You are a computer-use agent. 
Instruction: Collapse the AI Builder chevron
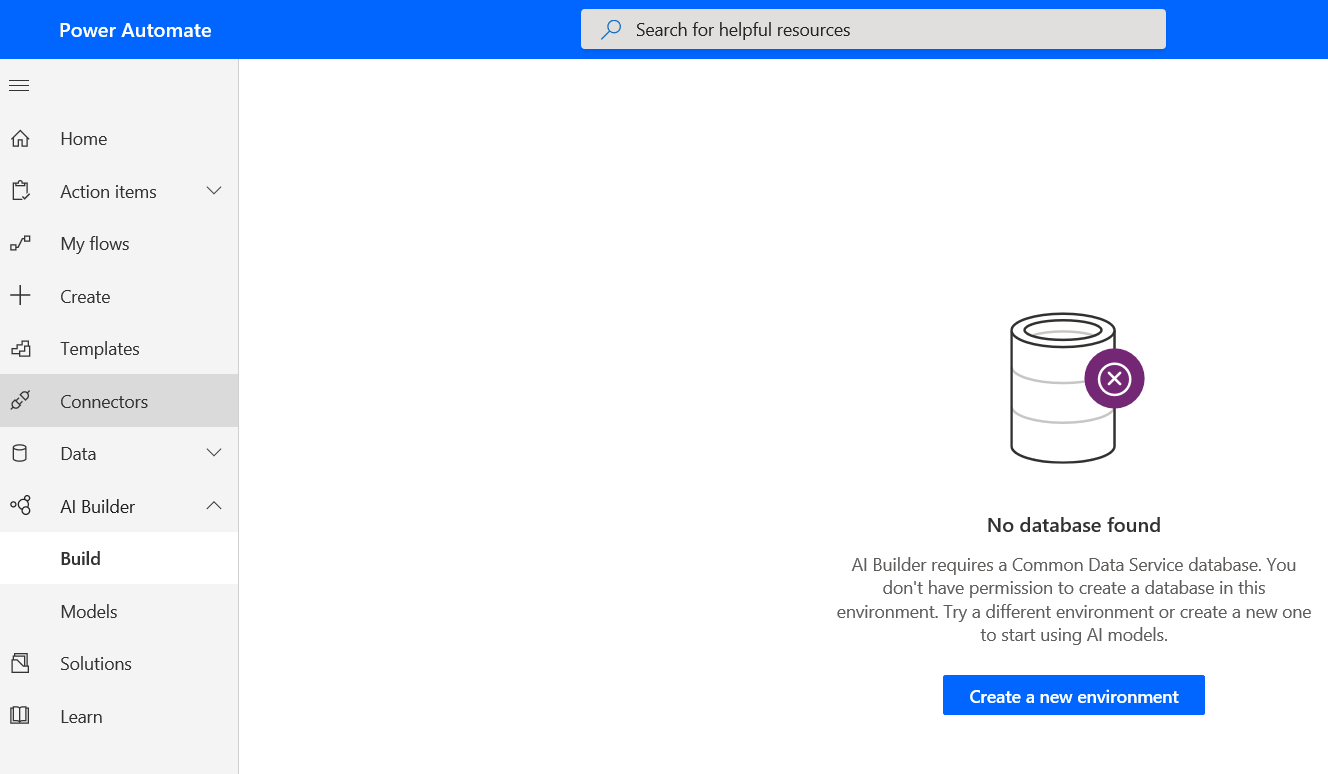[214, 506]
